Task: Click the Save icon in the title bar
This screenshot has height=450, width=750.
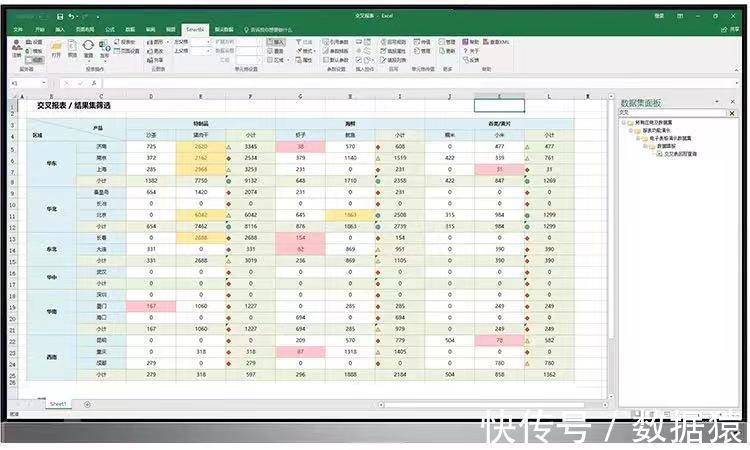Action: click(x=60, y=17)
